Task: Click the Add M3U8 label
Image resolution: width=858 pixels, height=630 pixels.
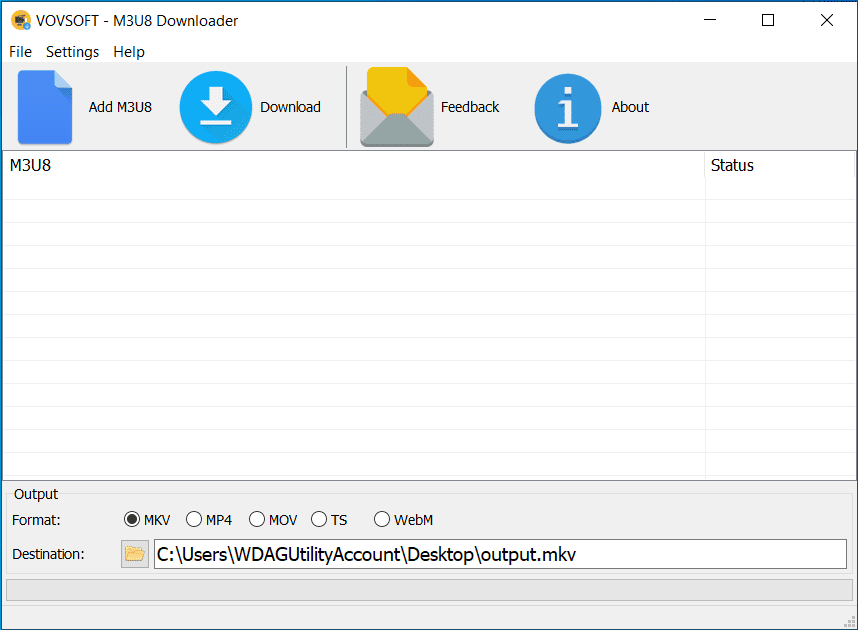Action: pos(120,107)
